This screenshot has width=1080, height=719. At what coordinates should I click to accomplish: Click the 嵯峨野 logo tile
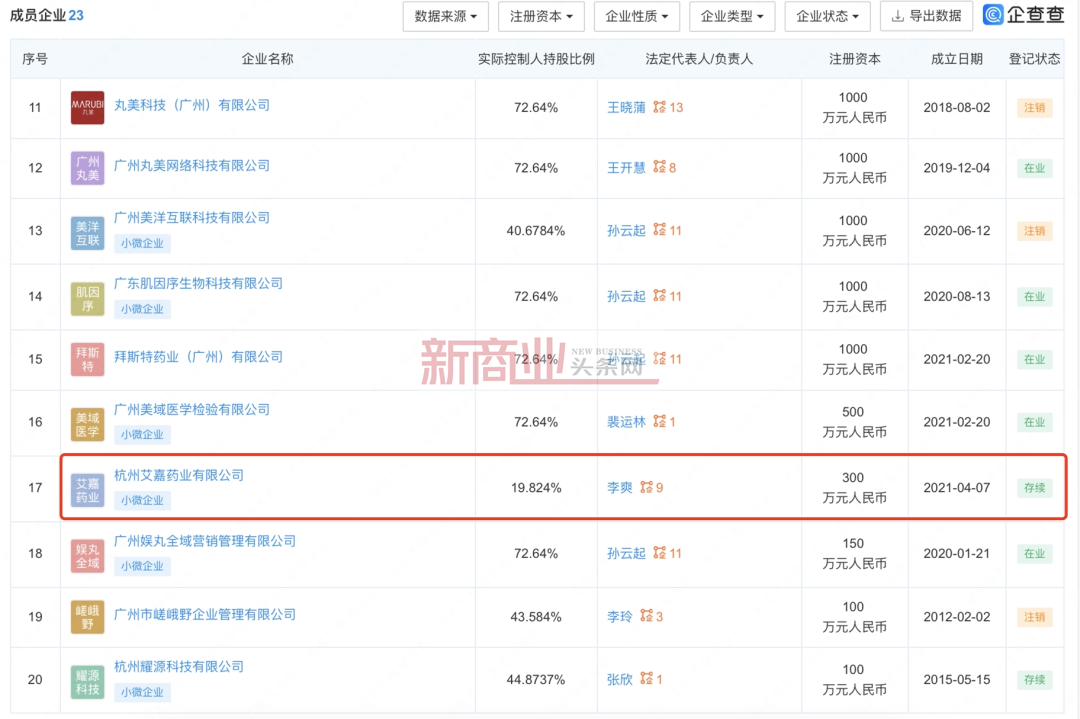(x=87, y=616)
